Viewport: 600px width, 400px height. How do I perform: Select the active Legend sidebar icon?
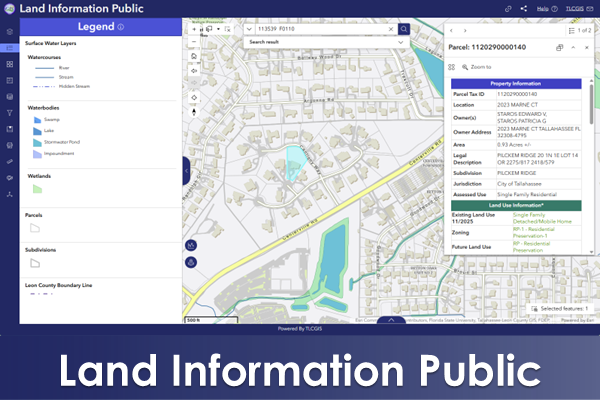tap(10, 48)
